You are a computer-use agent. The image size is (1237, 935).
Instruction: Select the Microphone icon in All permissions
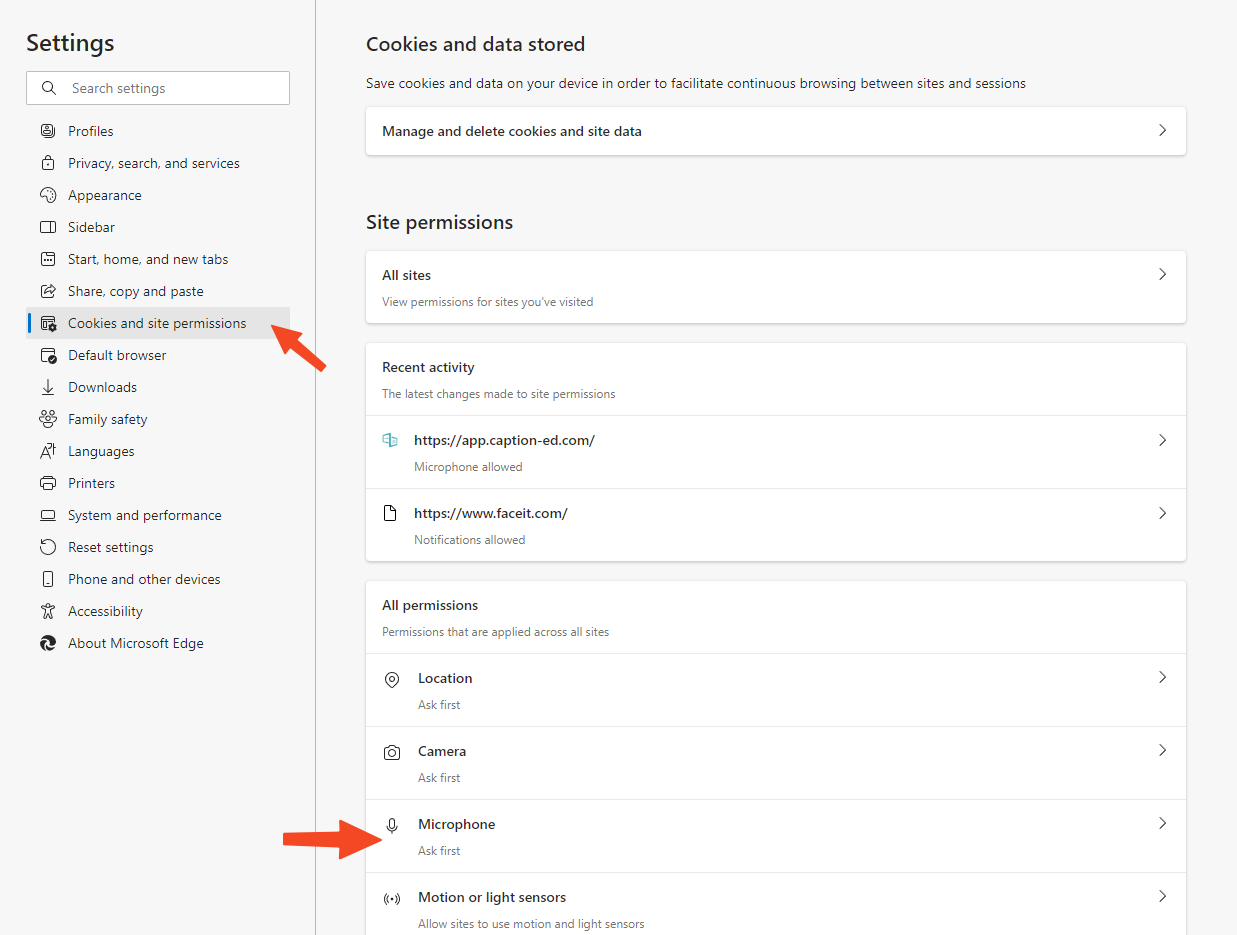pos(391,824)
